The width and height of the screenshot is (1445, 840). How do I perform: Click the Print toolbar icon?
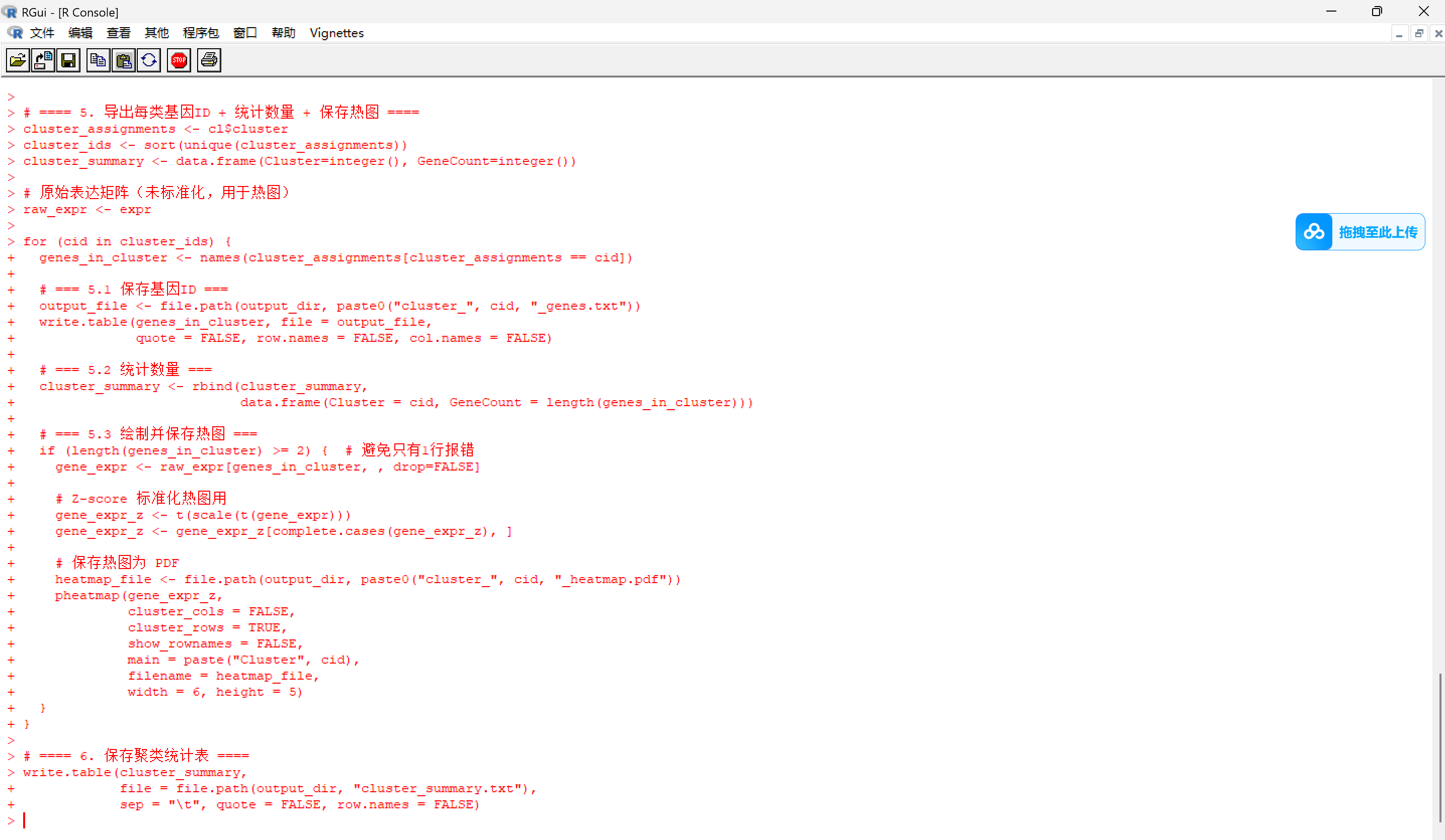pyautogui.click(x=209, y=60)
